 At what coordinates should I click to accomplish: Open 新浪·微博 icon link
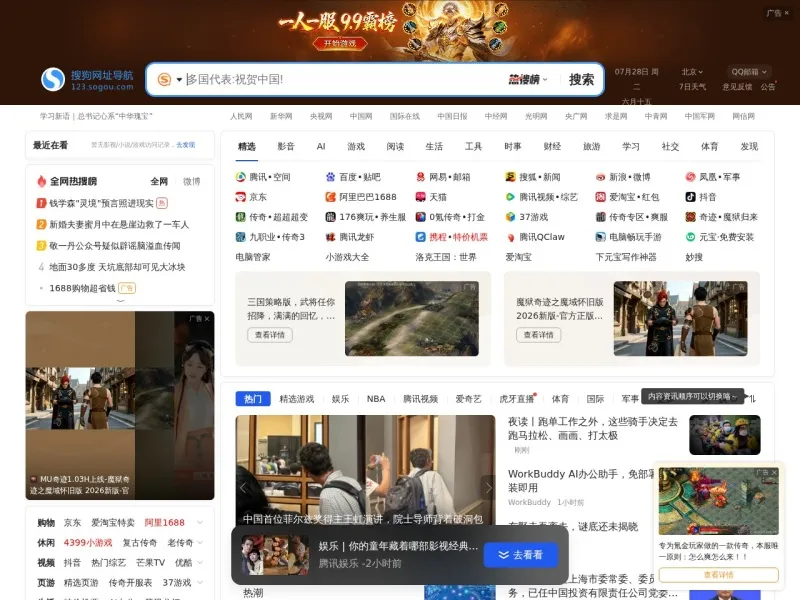click(601, 177)
